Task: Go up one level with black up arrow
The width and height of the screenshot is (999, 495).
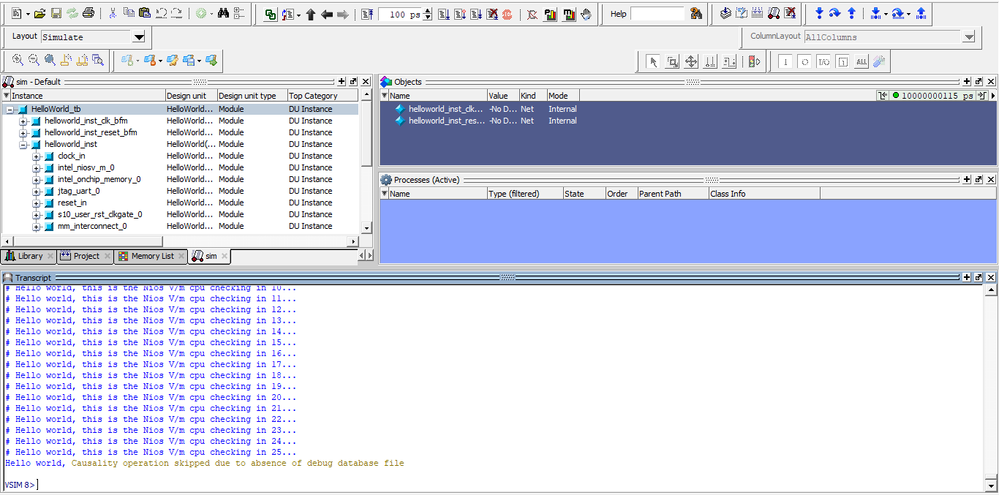Action: coord(311,13)
